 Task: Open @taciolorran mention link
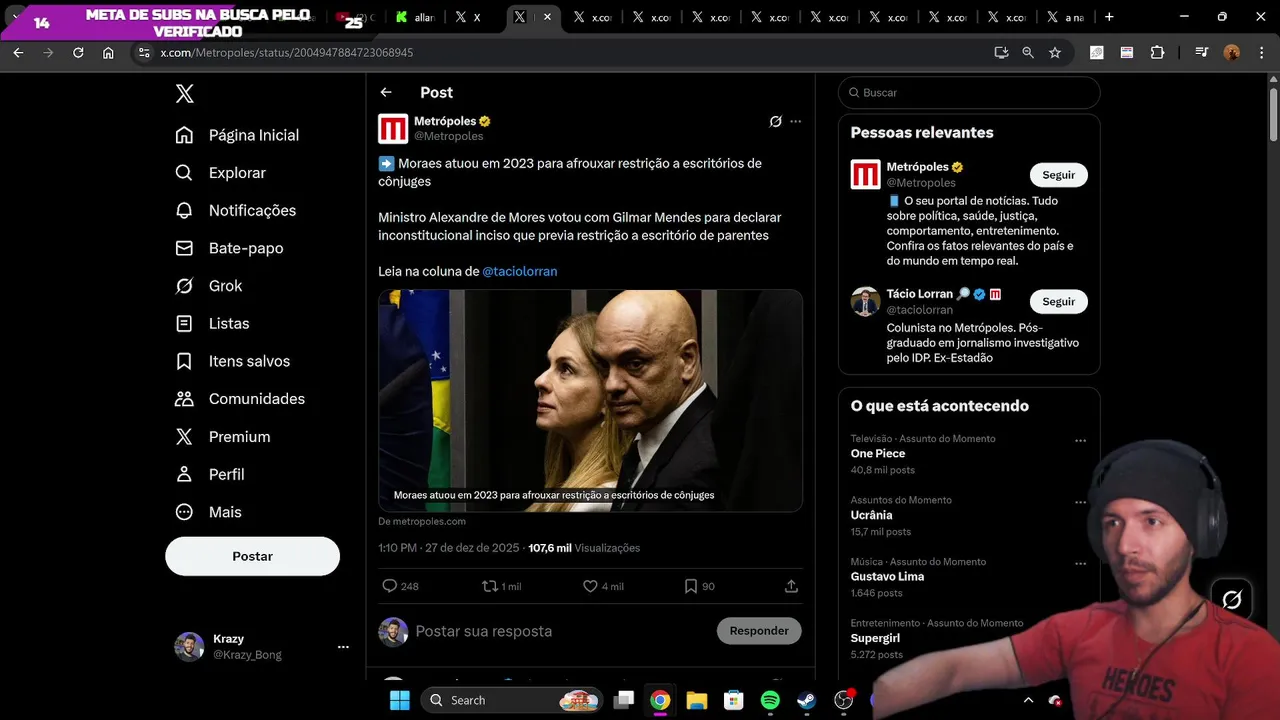point(520,271)
